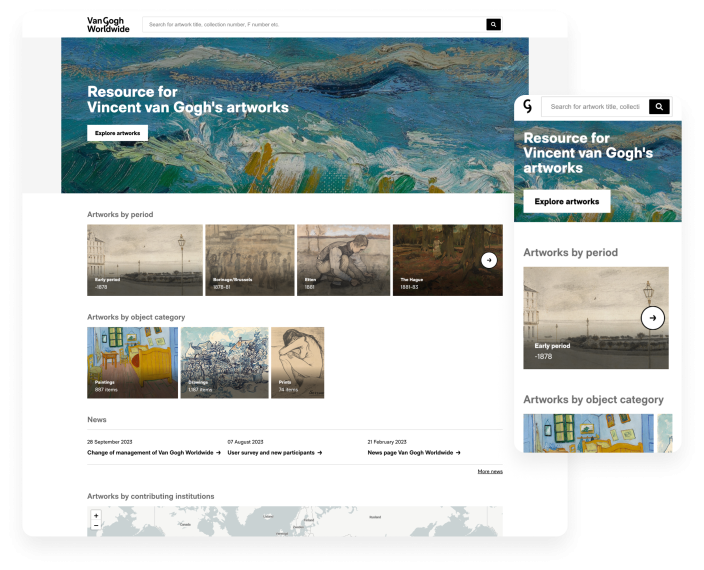Open the Etten 1881 period card
The width and height of the screenshot is (704, 570).
point(343,260)
